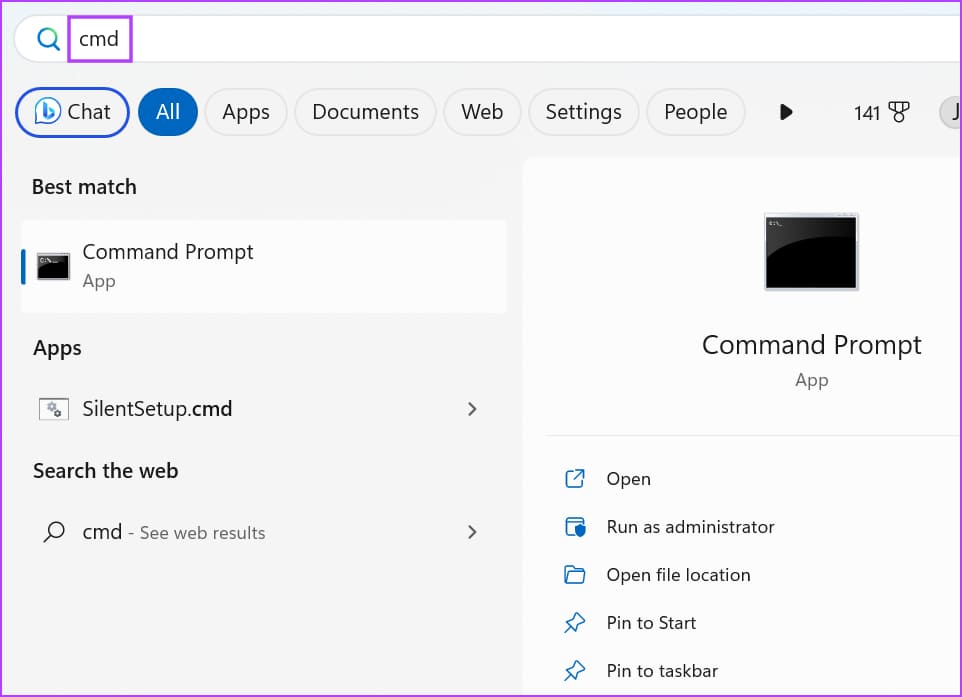Expand SilentSetup.cmd details chevron
The height and width of the screenshot is (697, 962).
(472, 409)
